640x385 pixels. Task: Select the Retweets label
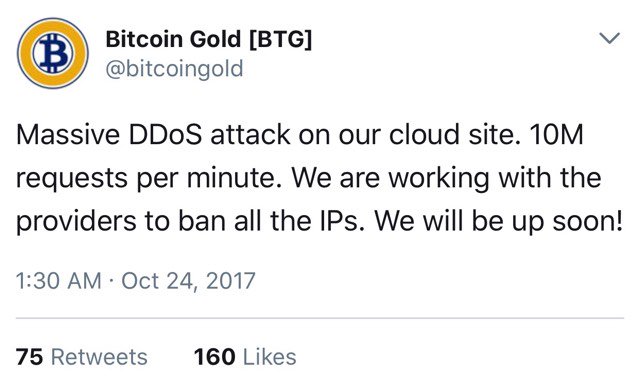click(99, 357)
